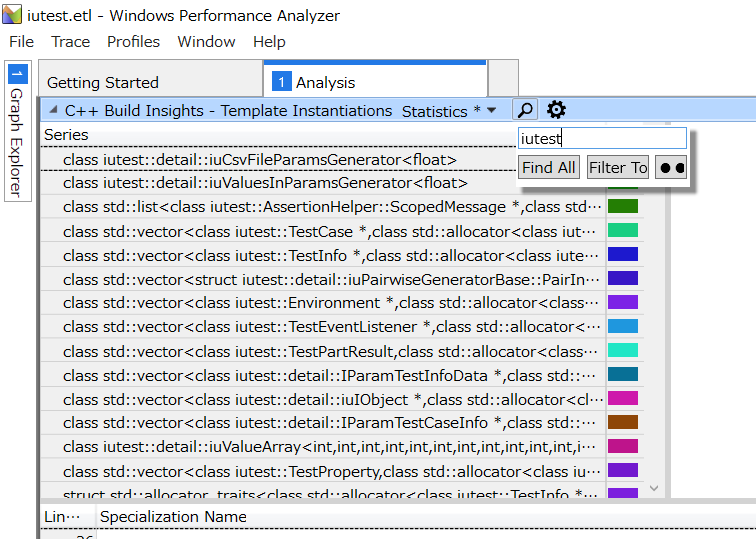Click the Analysis tab number badge
The height and width of the screenshot is (539, 756).
click(282, 81)
